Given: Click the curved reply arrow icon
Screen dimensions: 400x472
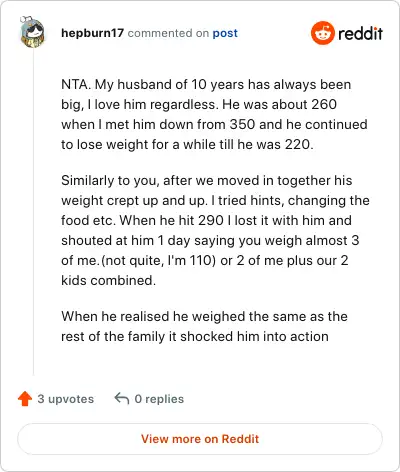Looking at the screenshot, I should (122, 398).
